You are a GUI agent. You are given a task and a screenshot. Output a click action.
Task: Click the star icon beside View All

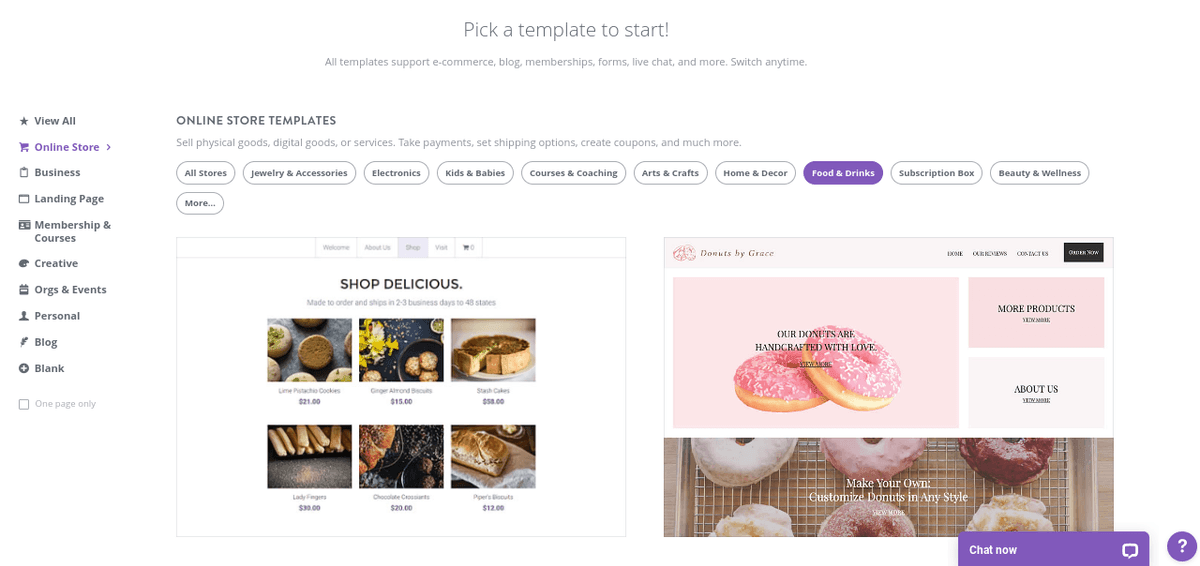(24, 121)
